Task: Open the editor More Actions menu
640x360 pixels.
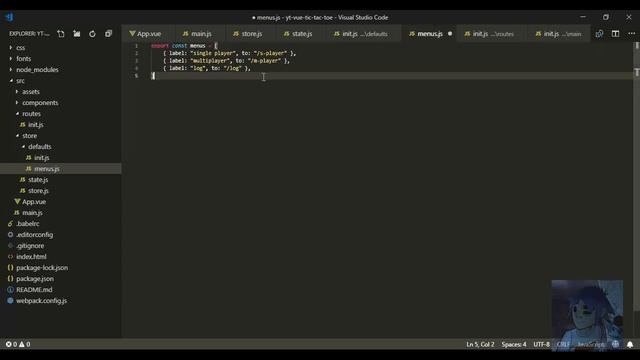Action: pos(631,34)
